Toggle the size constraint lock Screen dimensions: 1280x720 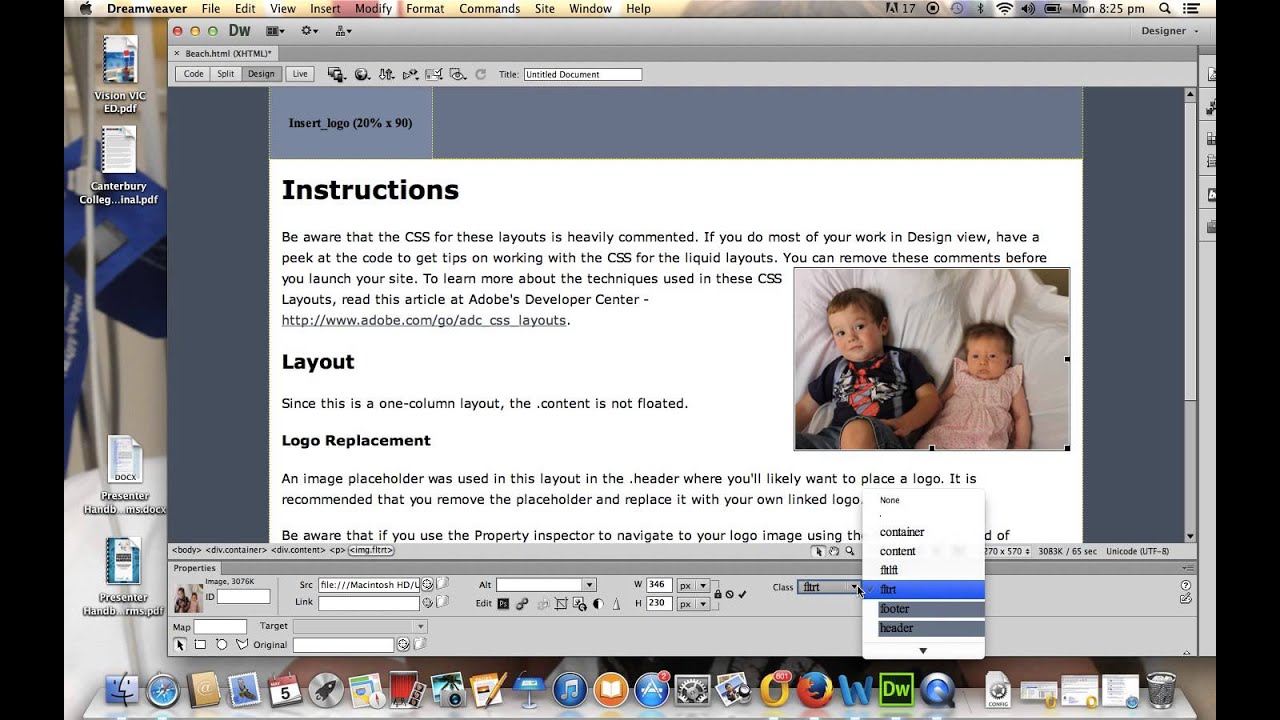(718, 594)
